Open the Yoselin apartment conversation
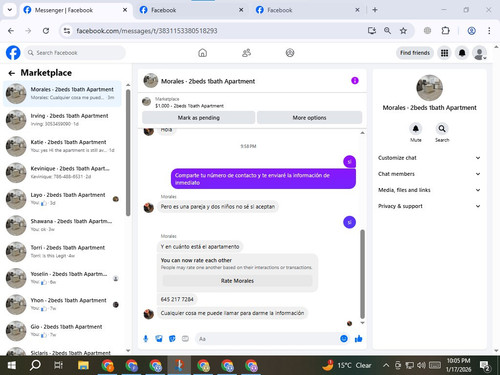This screenshot has height=375, width=500. [x=63, y=278]
